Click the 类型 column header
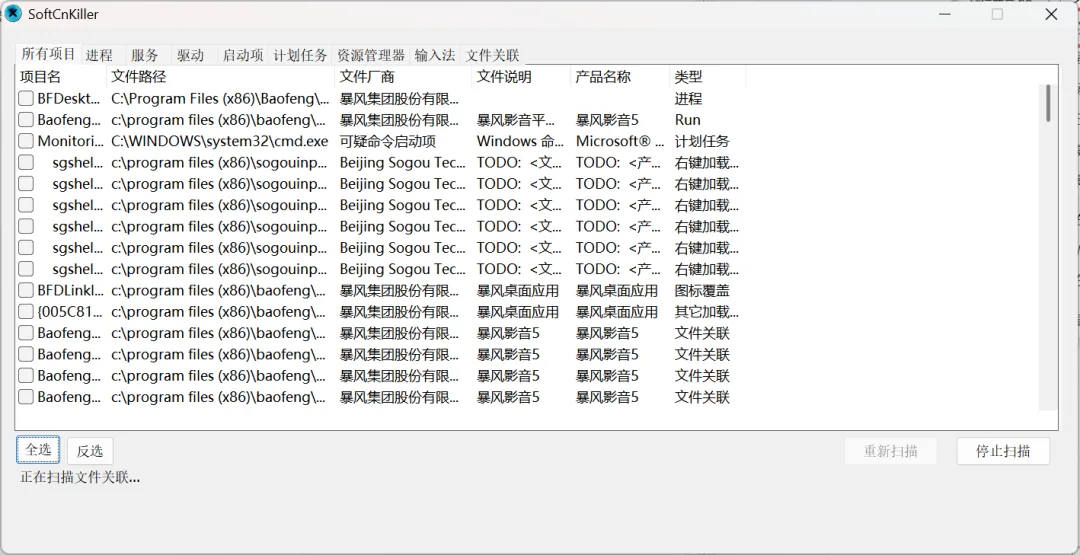Image resolution: width=1080 pixels, height=555 pixels. [707, 76]
